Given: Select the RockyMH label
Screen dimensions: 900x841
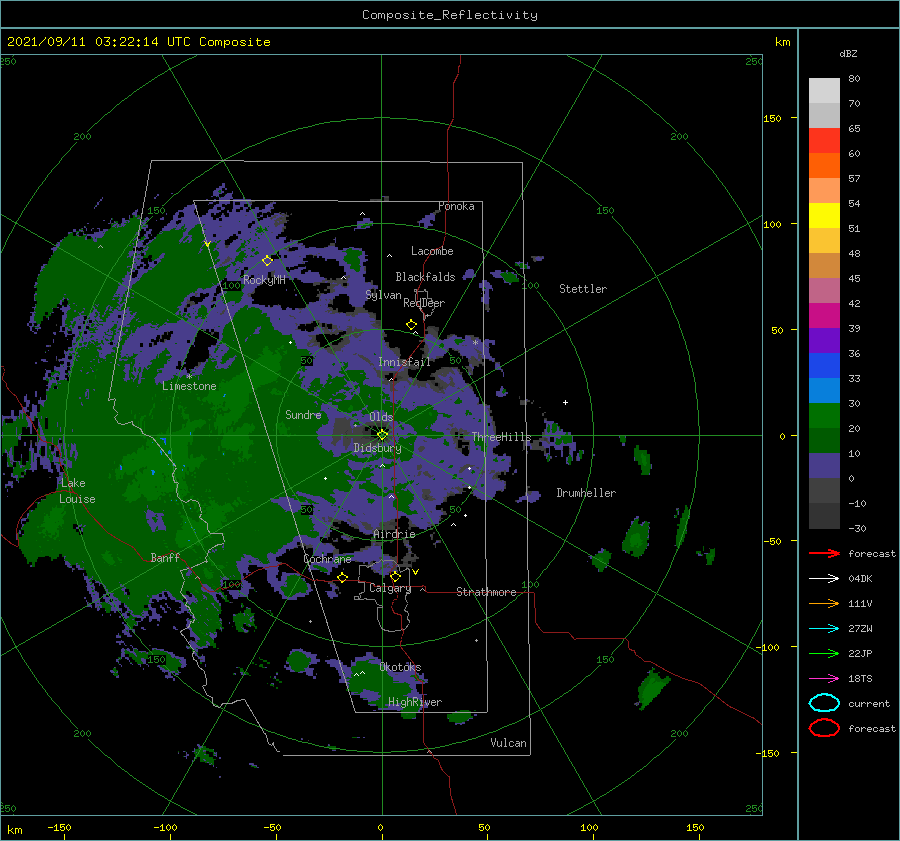Looking at the screenshot, I should pos(264,280).
